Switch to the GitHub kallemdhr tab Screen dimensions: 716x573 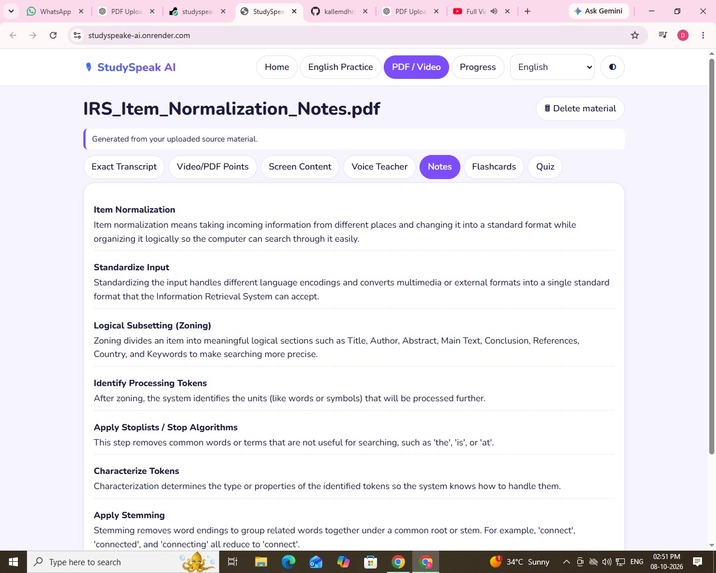click(x=339, y=11)
